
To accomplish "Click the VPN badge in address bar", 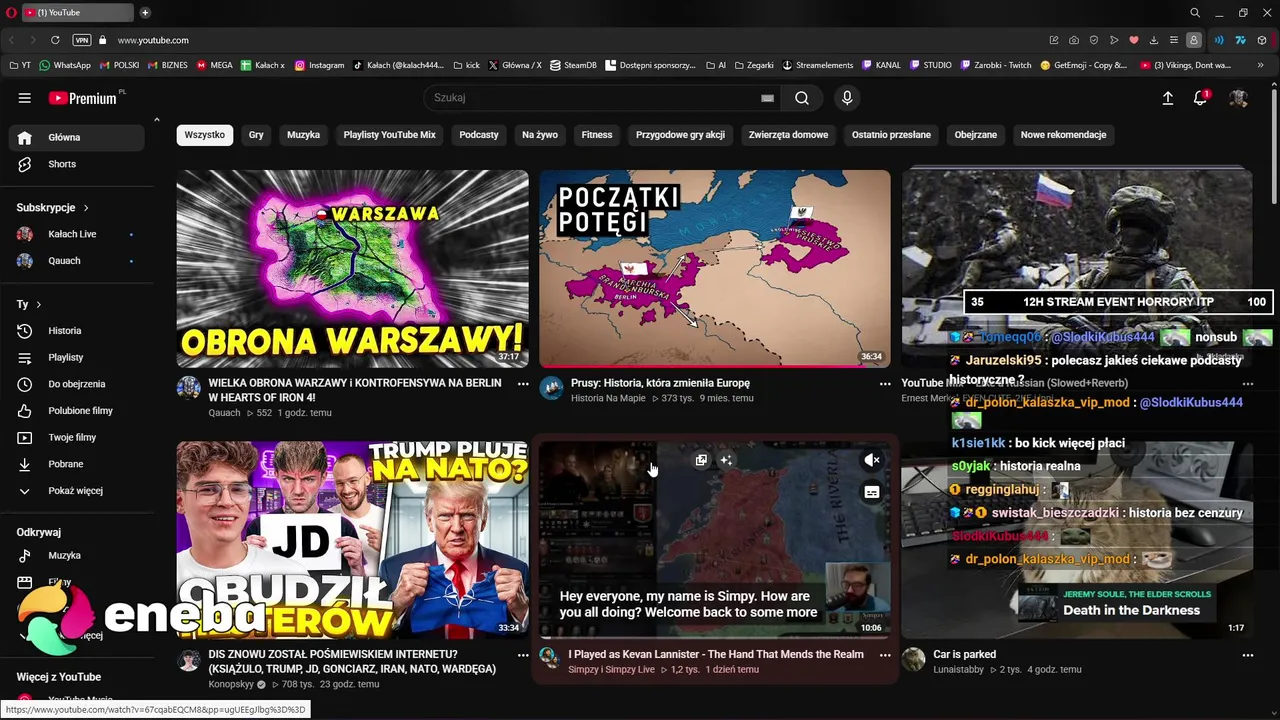I will pyautogui.click(x=82, y=40).
